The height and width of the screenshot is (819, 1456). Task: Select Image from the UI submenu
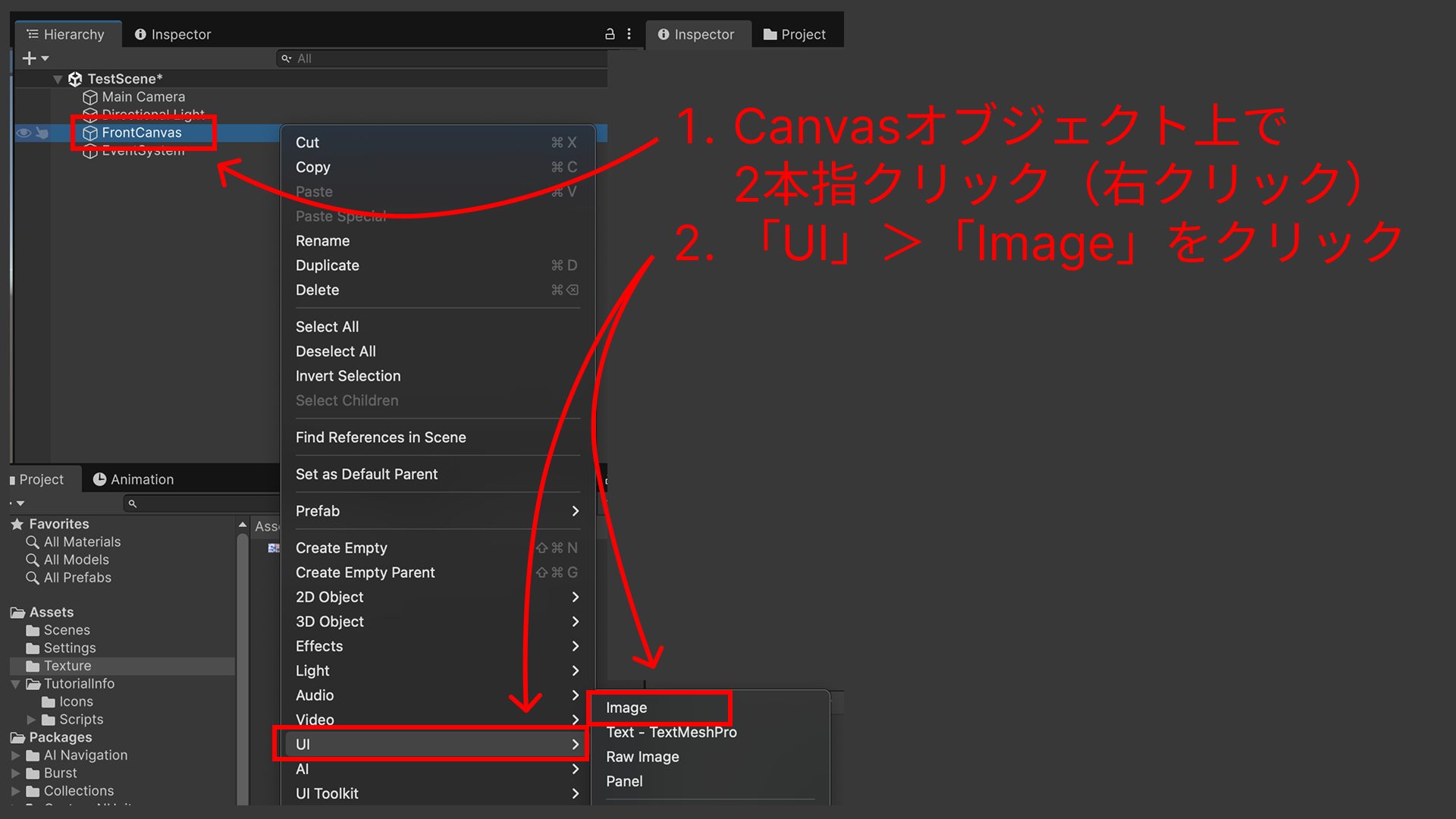[626, 708]
